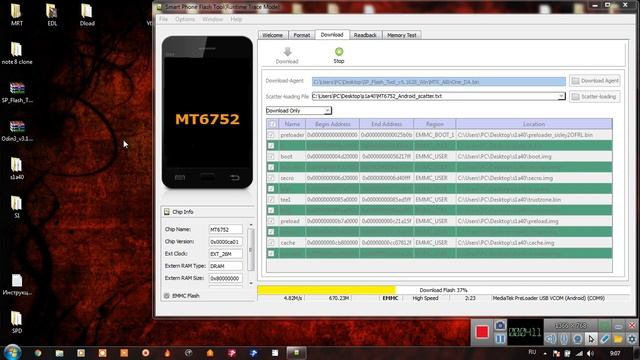The image size is (640, 360).
Task: Click the Download arrow icon
Action: 287,51
